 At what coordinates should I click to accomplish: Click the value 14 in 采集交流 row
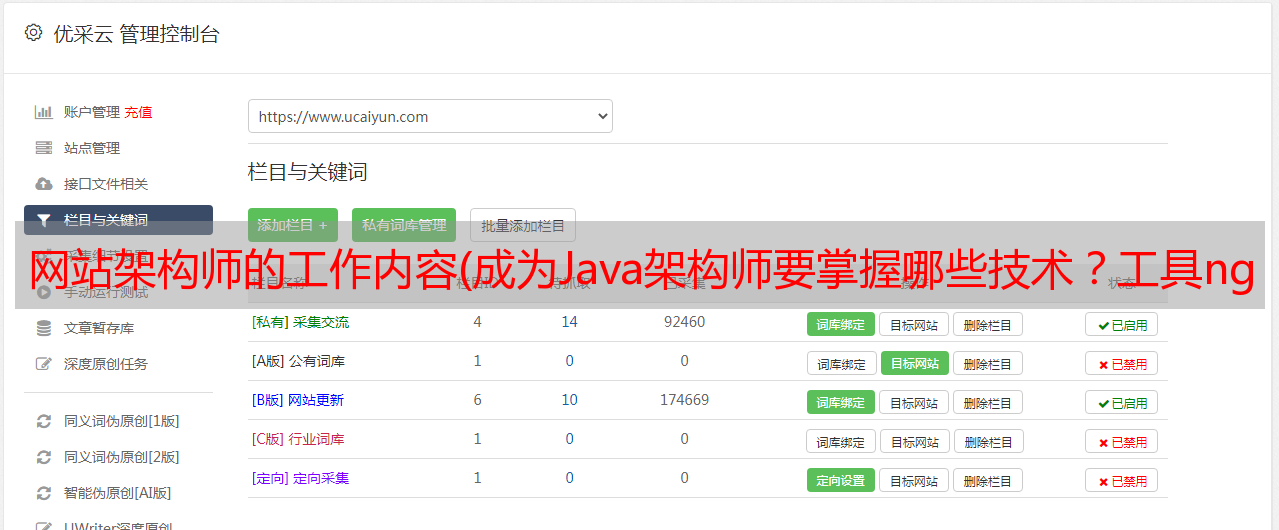(569, 322)
